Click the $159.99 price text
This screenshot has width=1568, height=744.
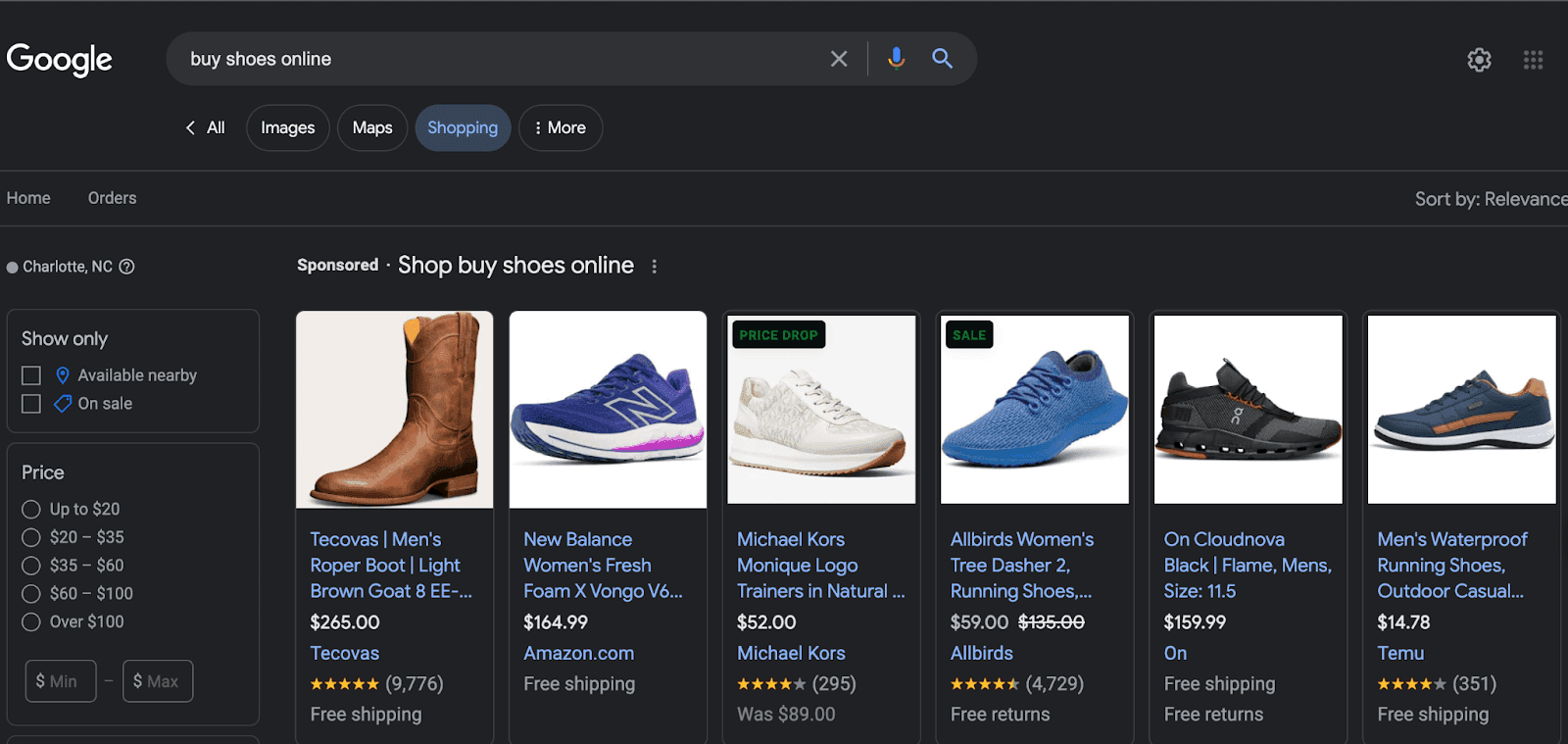pos(1195,622)
